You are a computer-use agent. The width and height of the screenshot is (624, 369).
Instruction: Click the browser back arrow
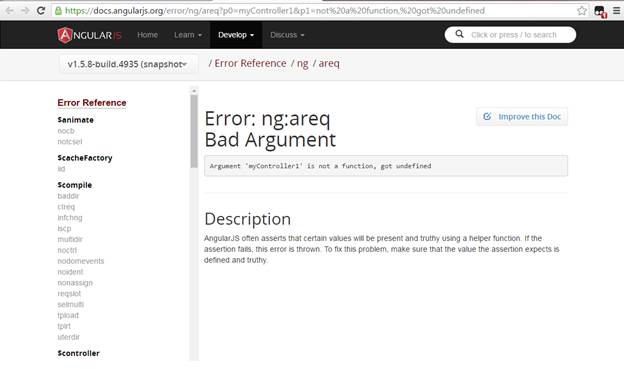[x=10, y=11]
